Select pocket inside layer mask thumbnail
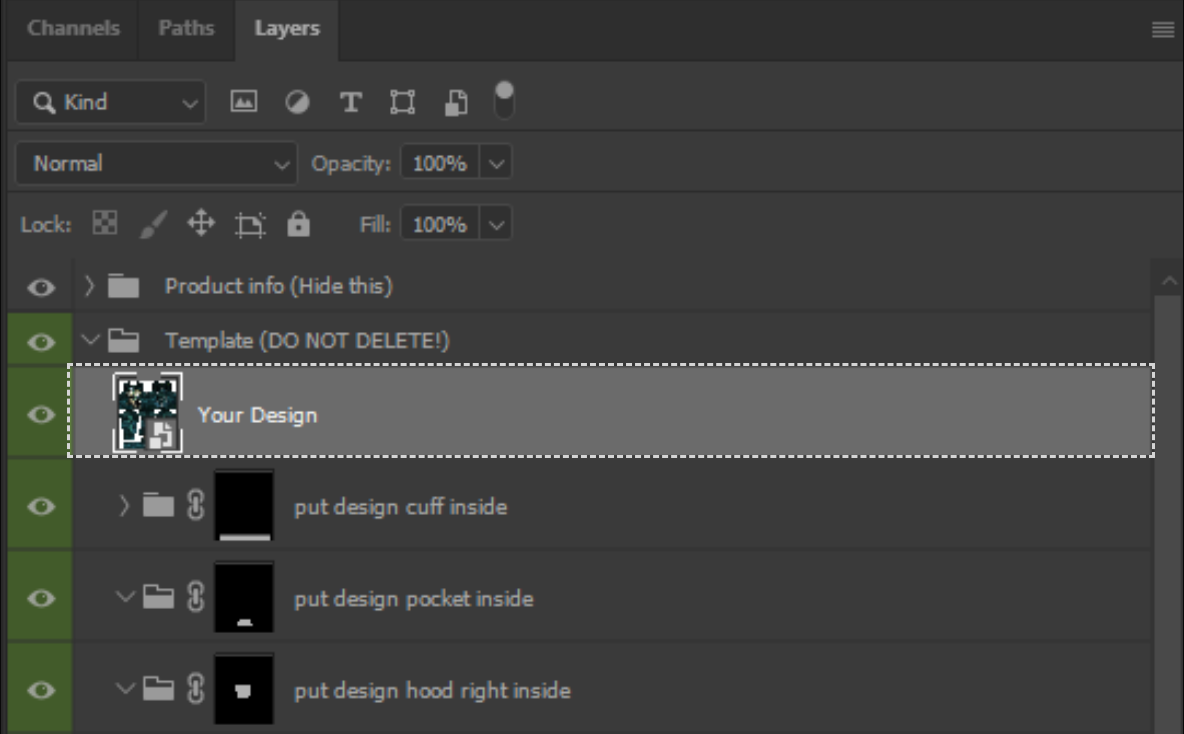Screen dimensions: 1184x734 (x=244, y=597)
